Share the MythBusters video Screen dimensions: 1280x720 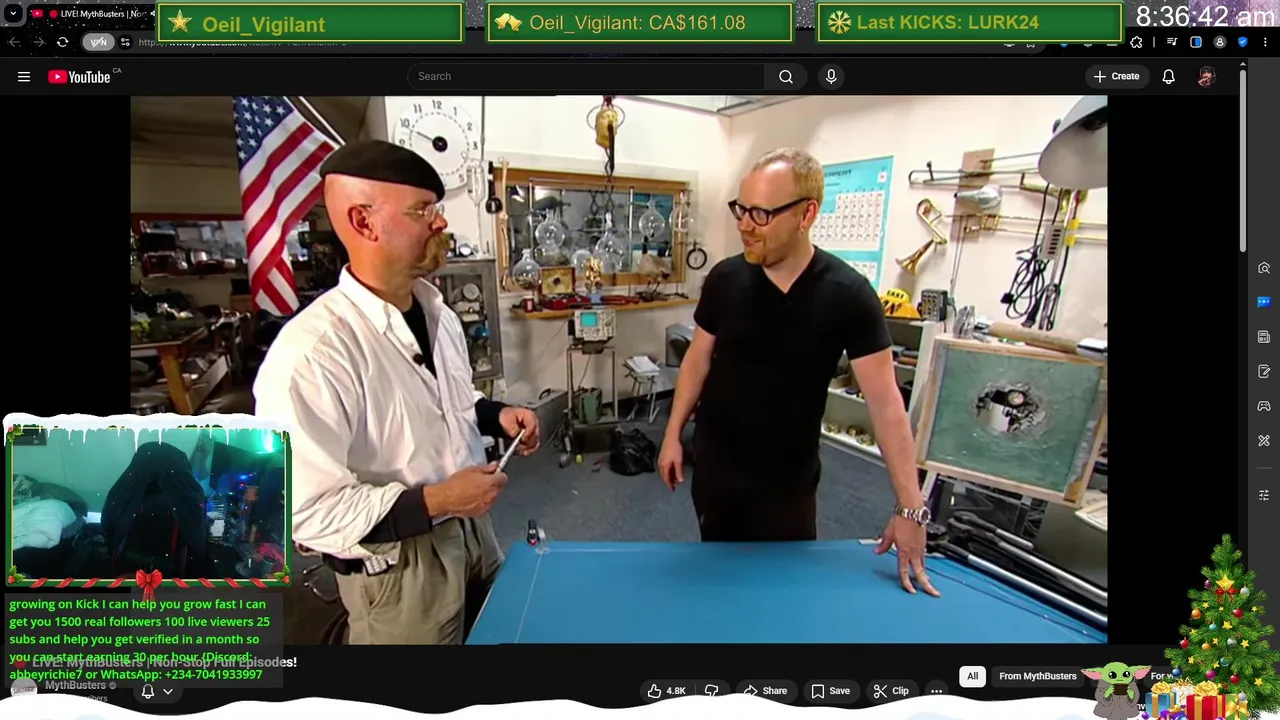pos(764,691)
